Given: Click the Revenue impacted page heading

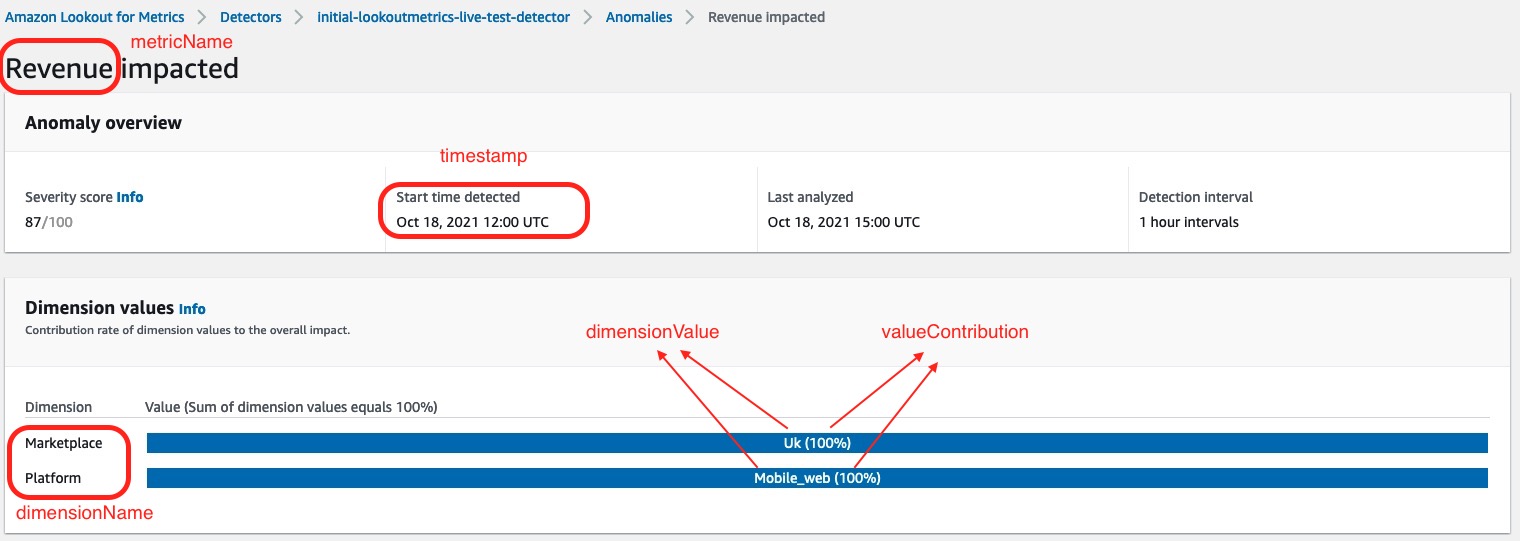Looking at the screenshot, I should [122, 68].
